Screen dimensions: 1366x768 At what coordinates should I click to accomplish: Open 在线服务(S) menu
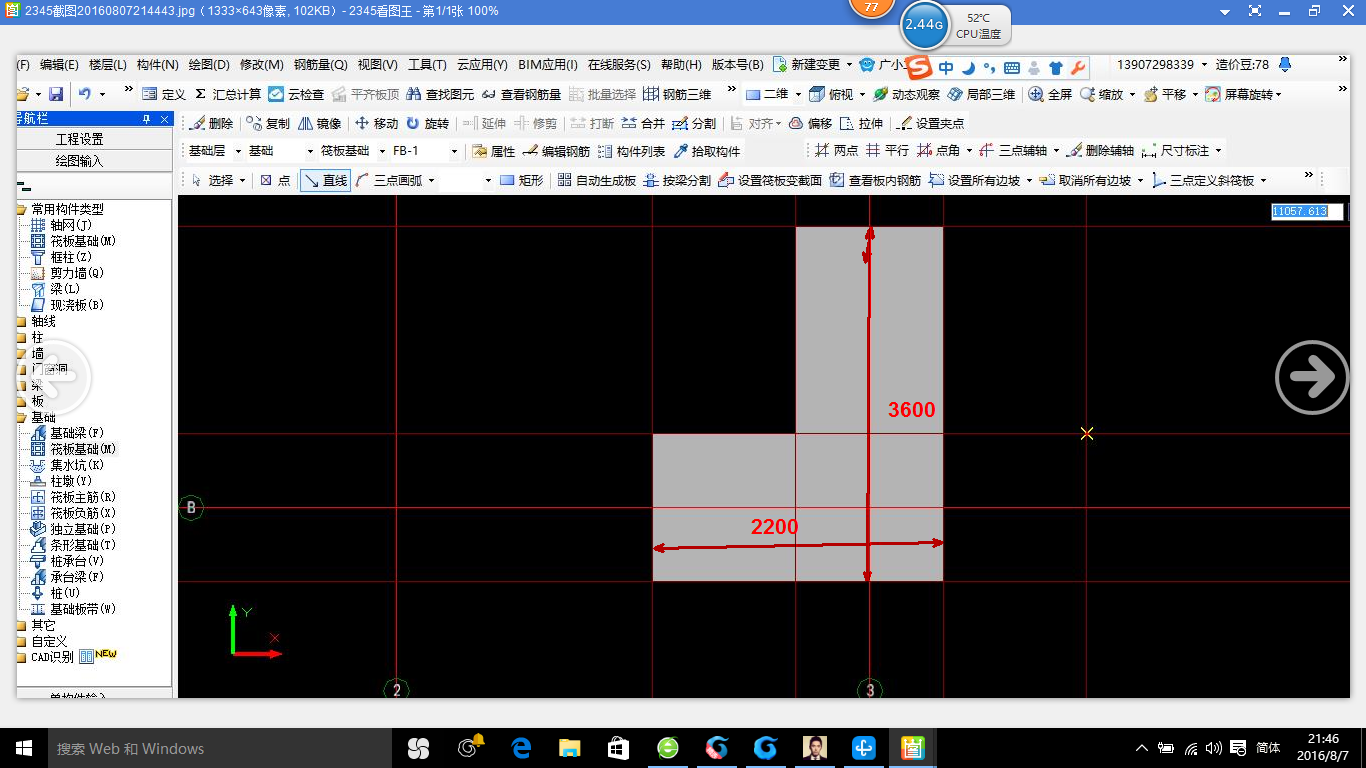tap(619, 64)
